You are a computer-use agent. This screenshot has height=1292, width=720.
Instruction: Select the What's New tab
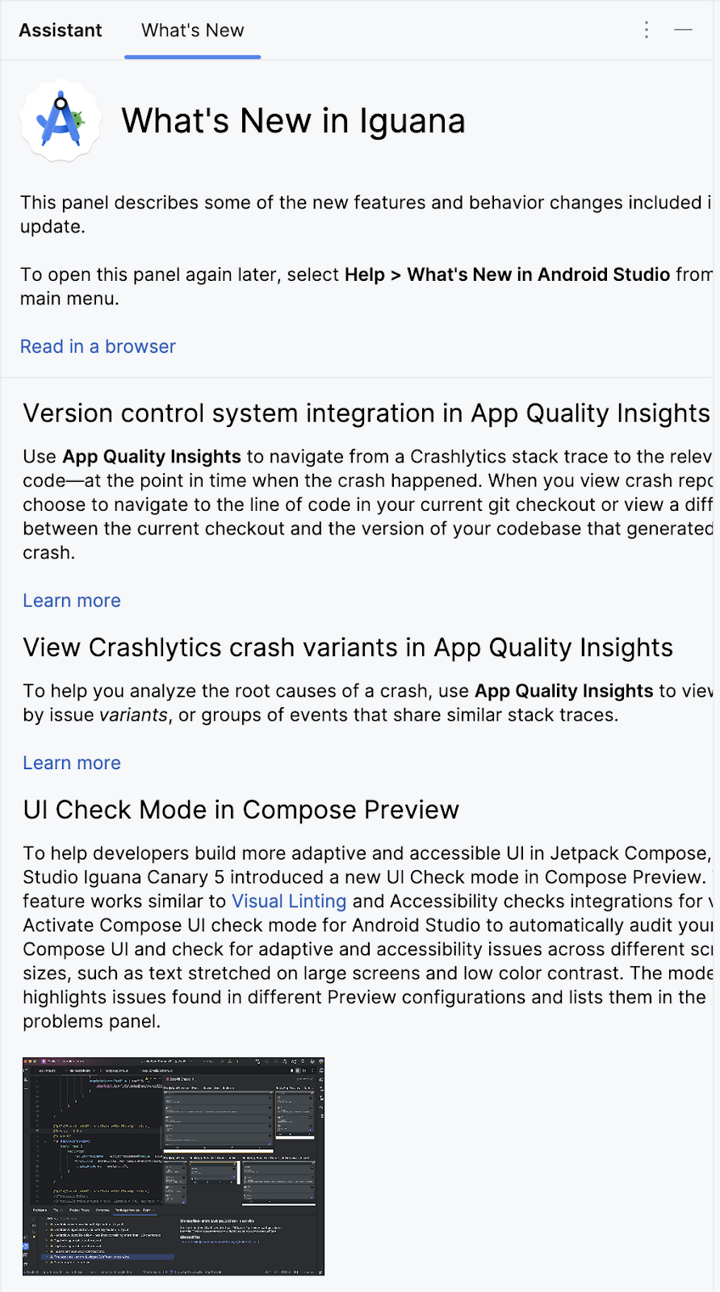[192, 30]
